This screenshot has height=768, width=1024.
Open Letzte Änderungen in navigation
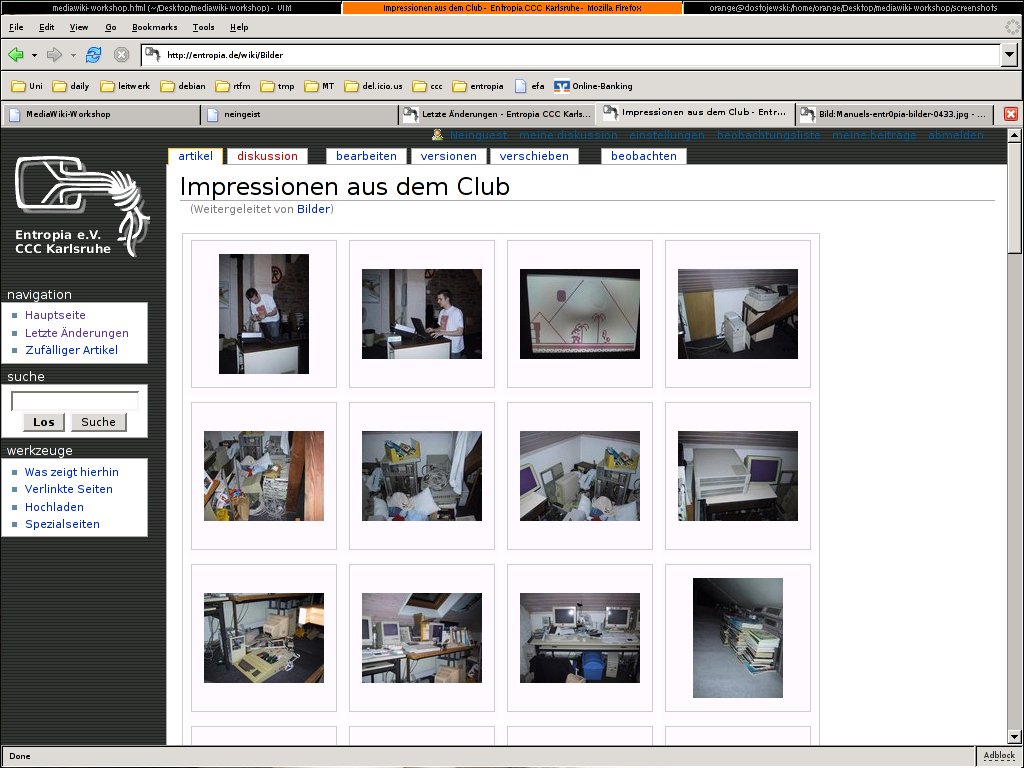[76, 332]
